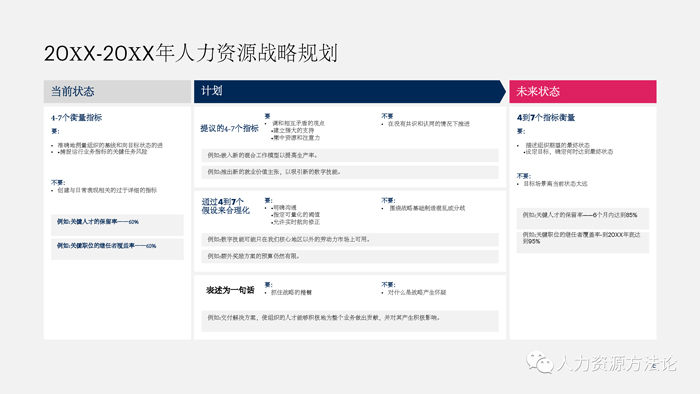Select the navy '计划' arrow header
Screen dimensions: 700x394
350,91
